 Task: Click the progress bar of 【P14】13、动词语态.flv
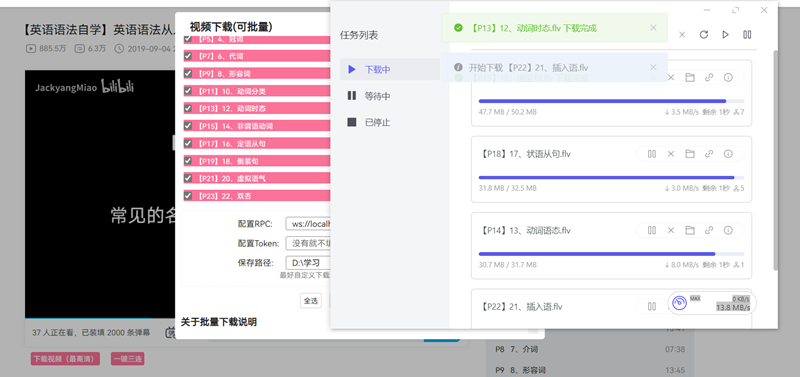tap(611, 254)
